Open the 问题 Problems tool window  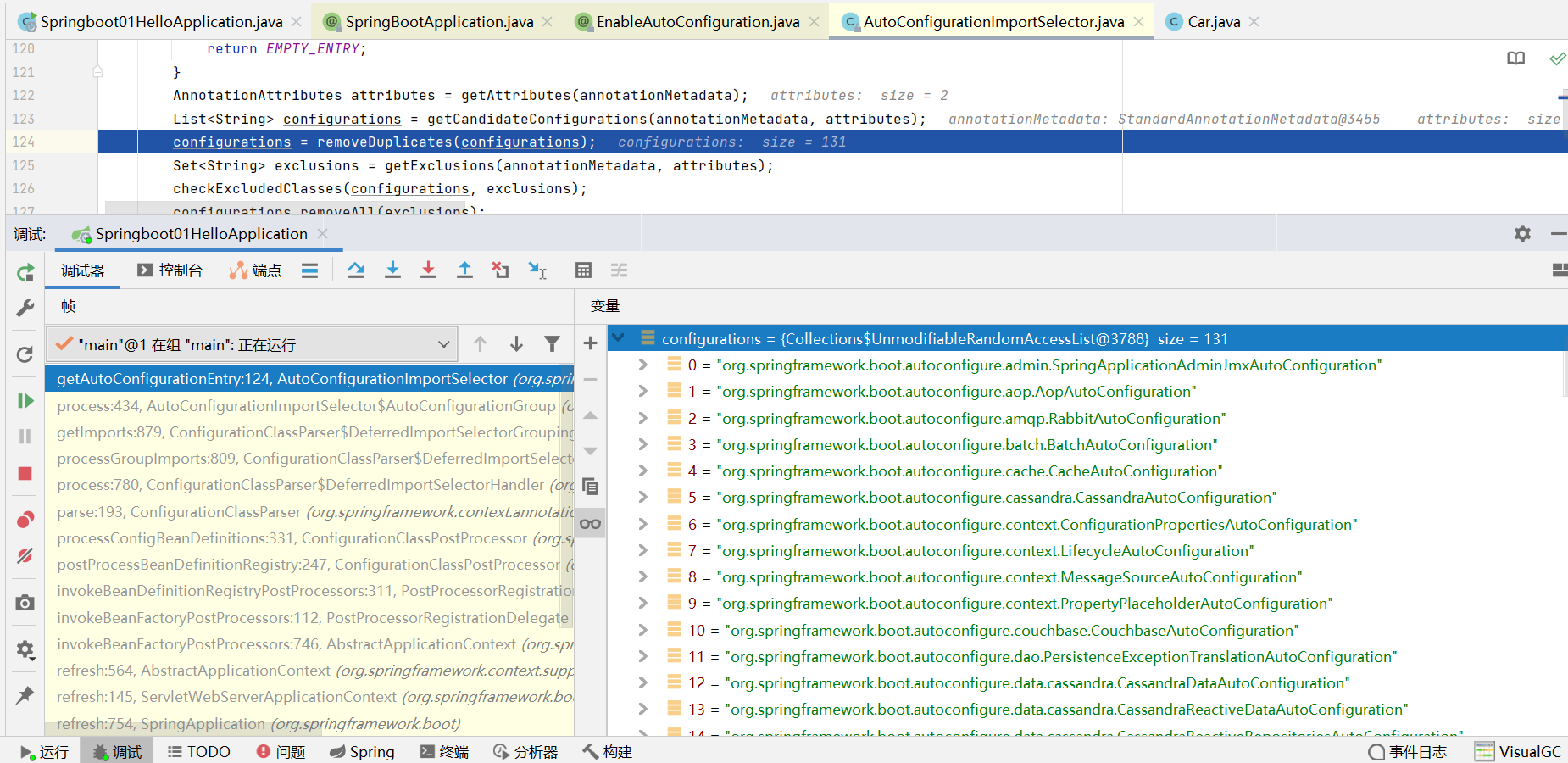[281, 751]
